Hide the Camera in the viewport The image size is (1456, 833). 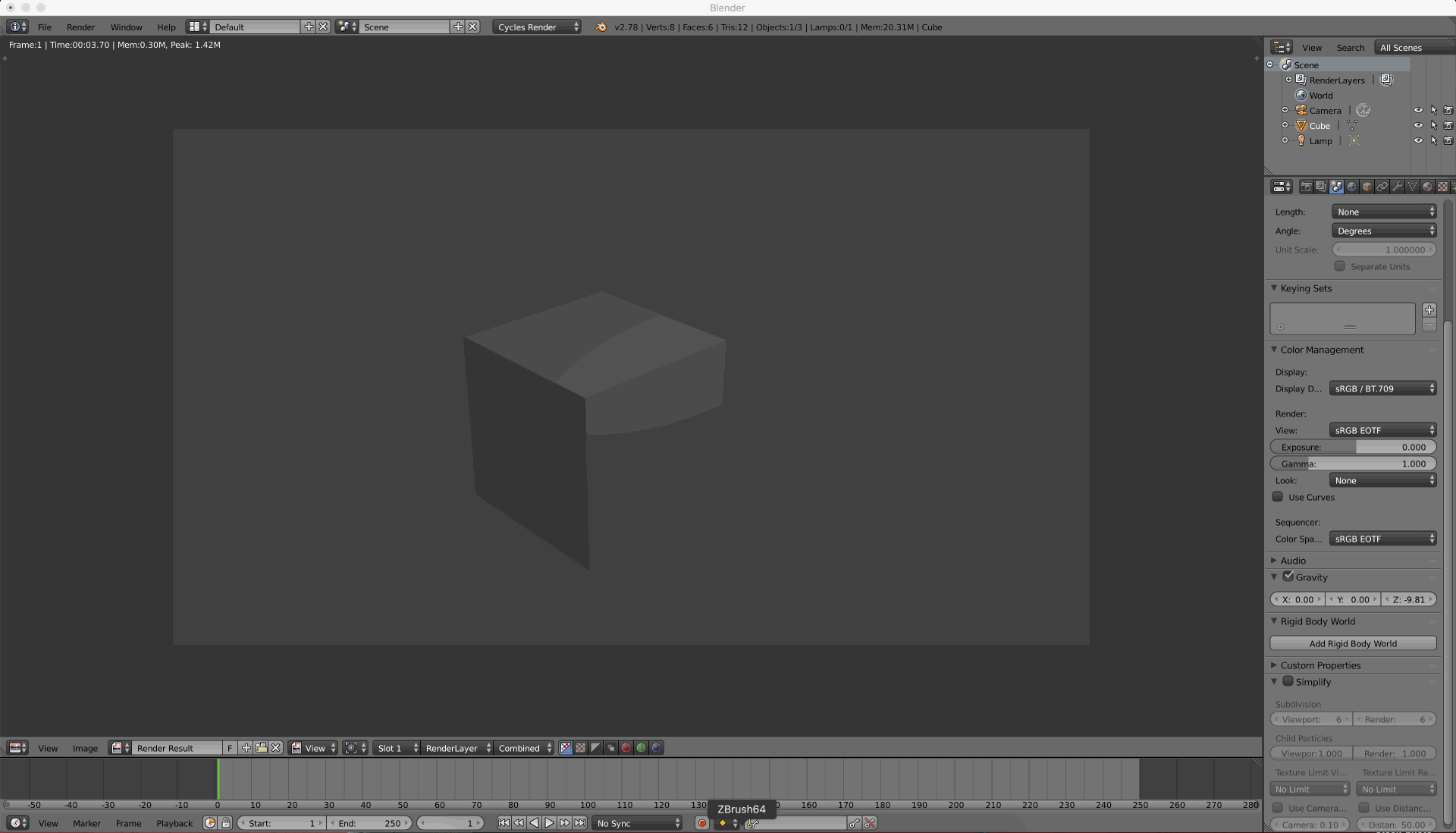pyautogui.click(x=1418, y=110)
